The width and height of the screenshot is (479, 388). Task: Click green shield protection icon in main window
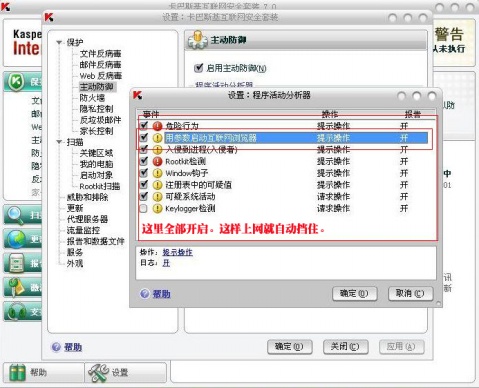click(x=16, y=82)
